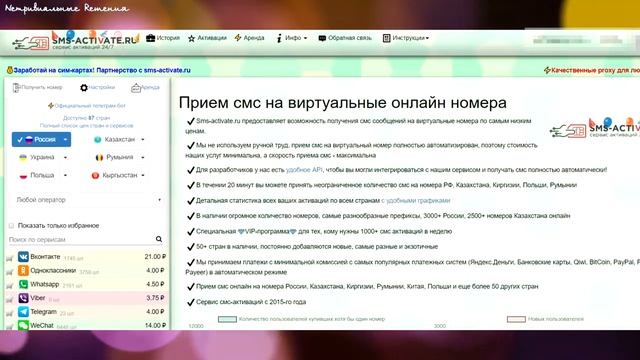Open the История briefcase icon
This screenshot has width=640, height=360.
tap(150, 38)
